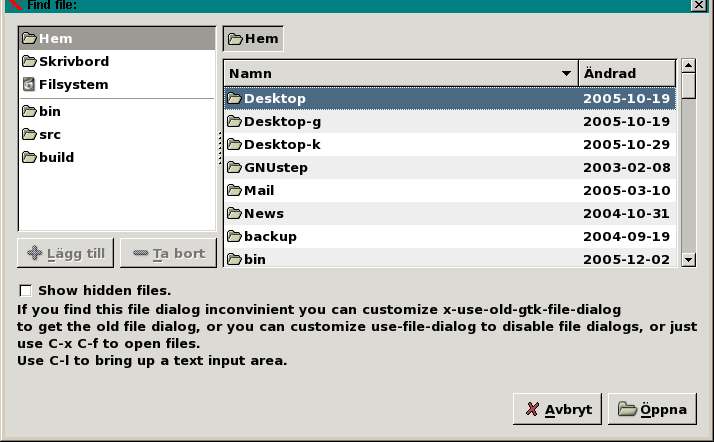Click date 2005-10-29 in Desktop-k row
714x442 pixels.
(x=627, y=144)
